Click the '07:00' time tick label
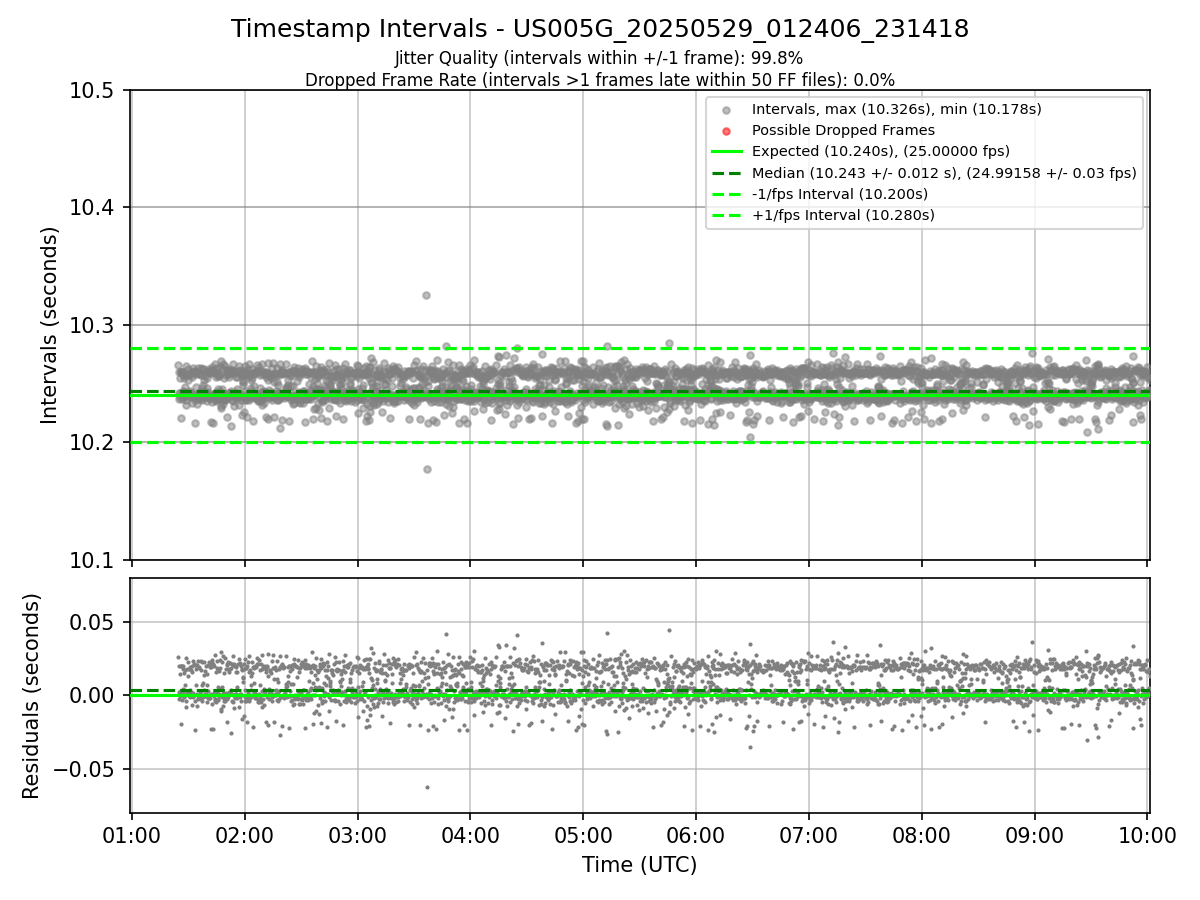 click(808, 834)
